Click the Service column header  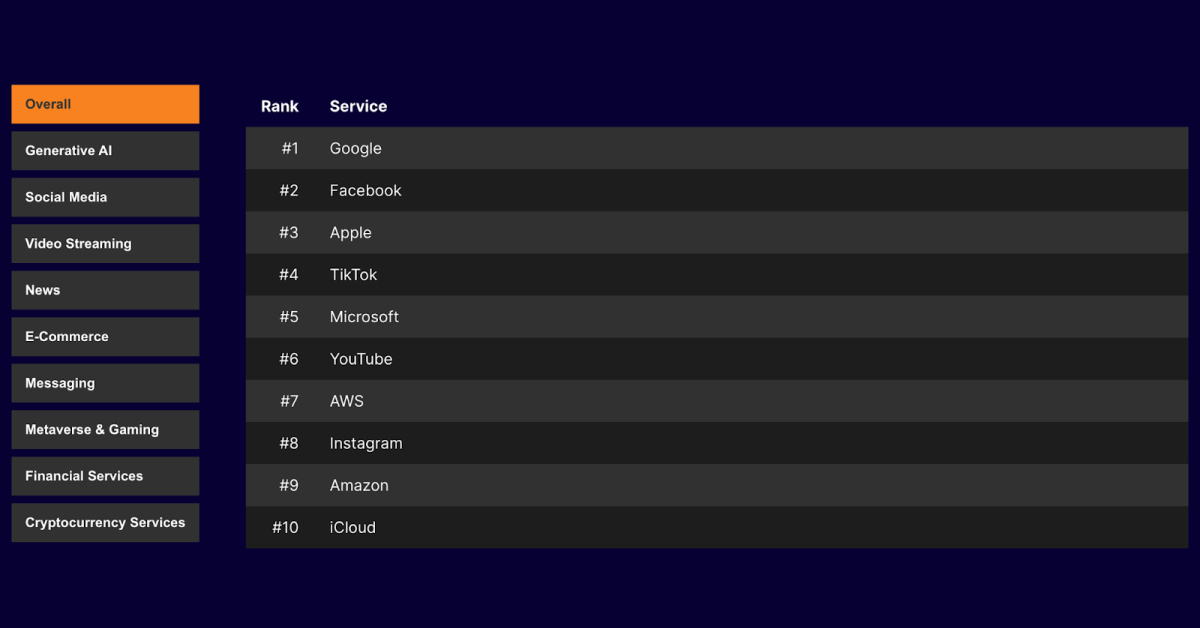[x=358, y=106]
